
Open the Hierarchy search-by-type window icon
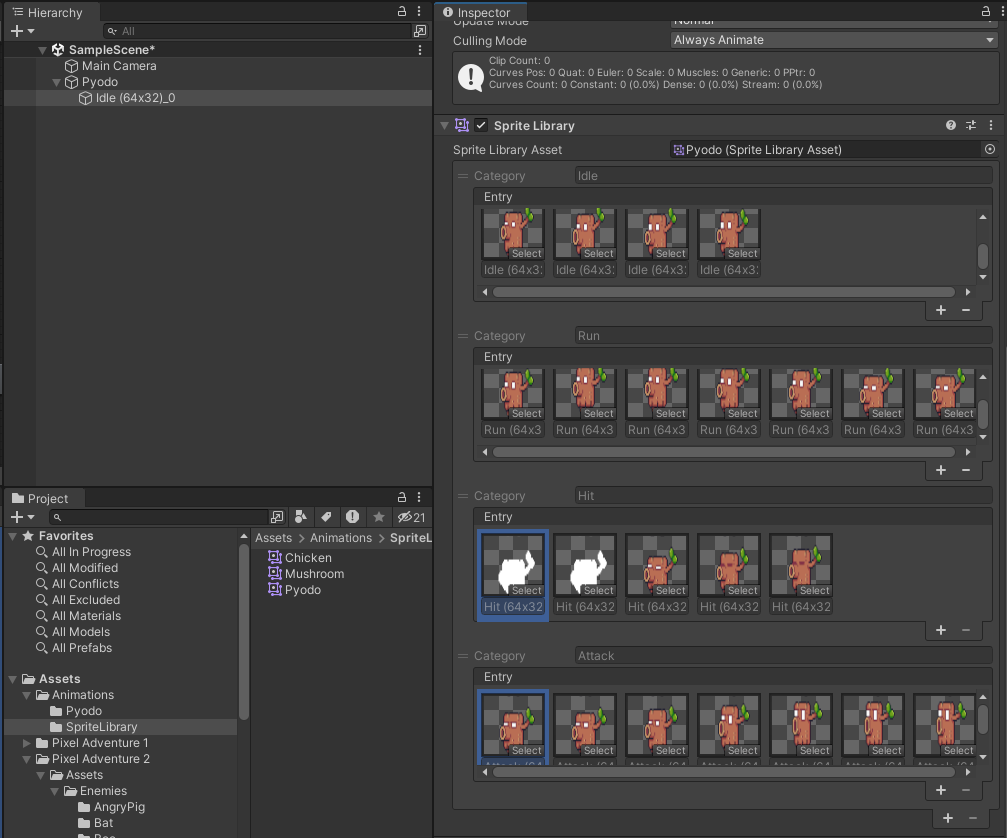pos(420,31)
